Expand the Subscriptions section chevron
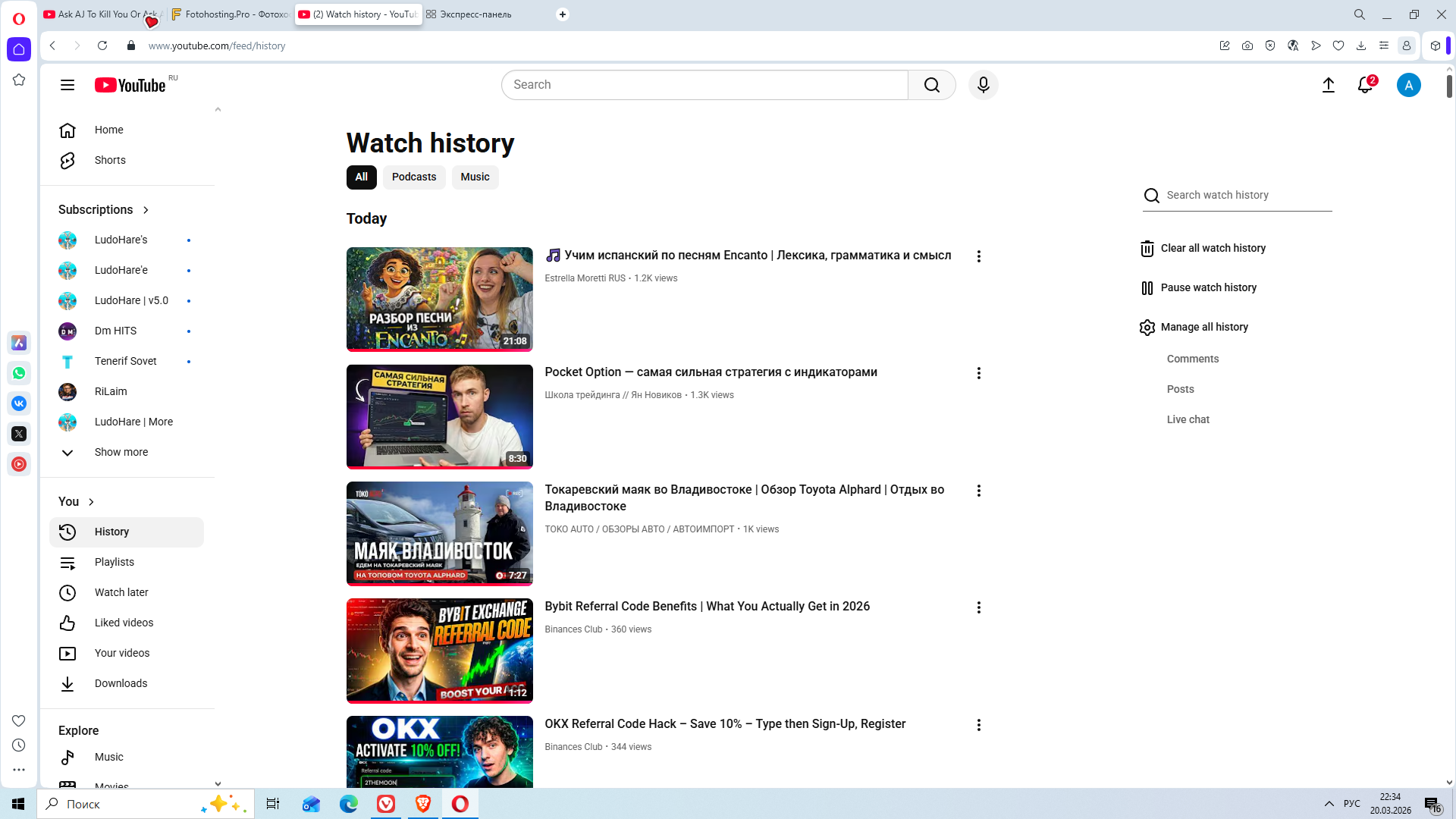 point(146,210)
